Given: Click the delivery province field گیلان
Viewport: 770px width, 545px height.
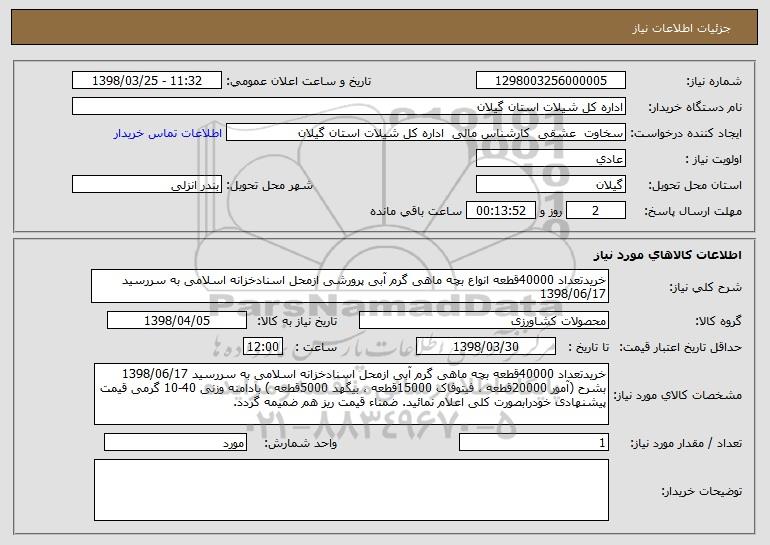Looking at the screenshot, I should [550, 185].
